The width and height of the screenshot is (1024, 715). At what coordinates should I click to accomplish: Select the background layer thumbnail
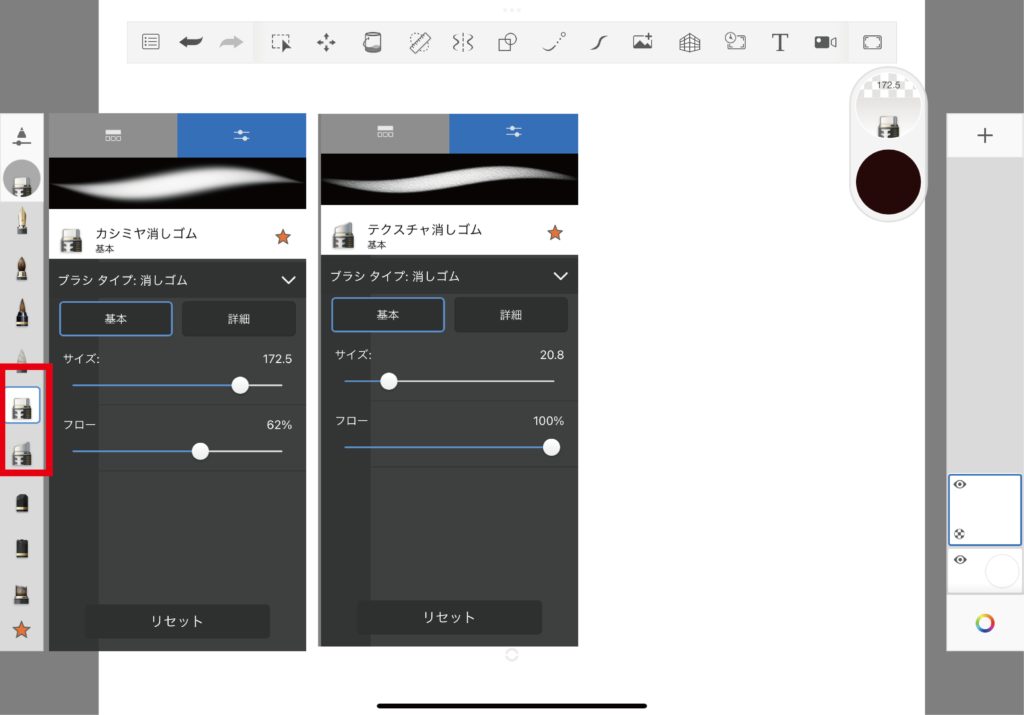coord(985,570)
